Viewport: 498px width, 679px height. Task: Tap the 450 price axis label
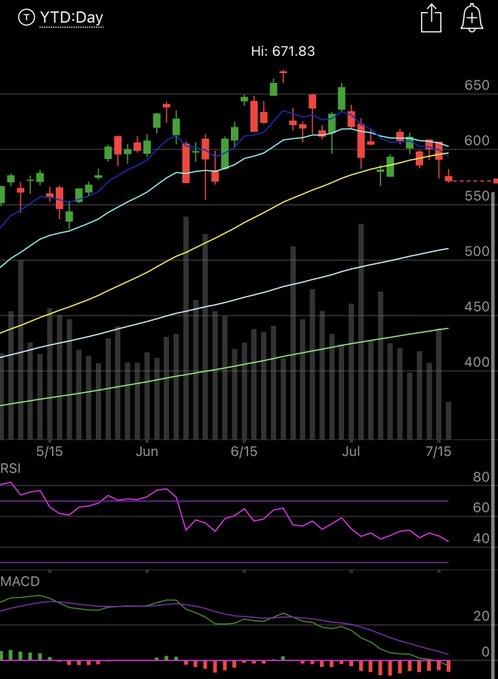pyautogui.click(x=477, y=307)
